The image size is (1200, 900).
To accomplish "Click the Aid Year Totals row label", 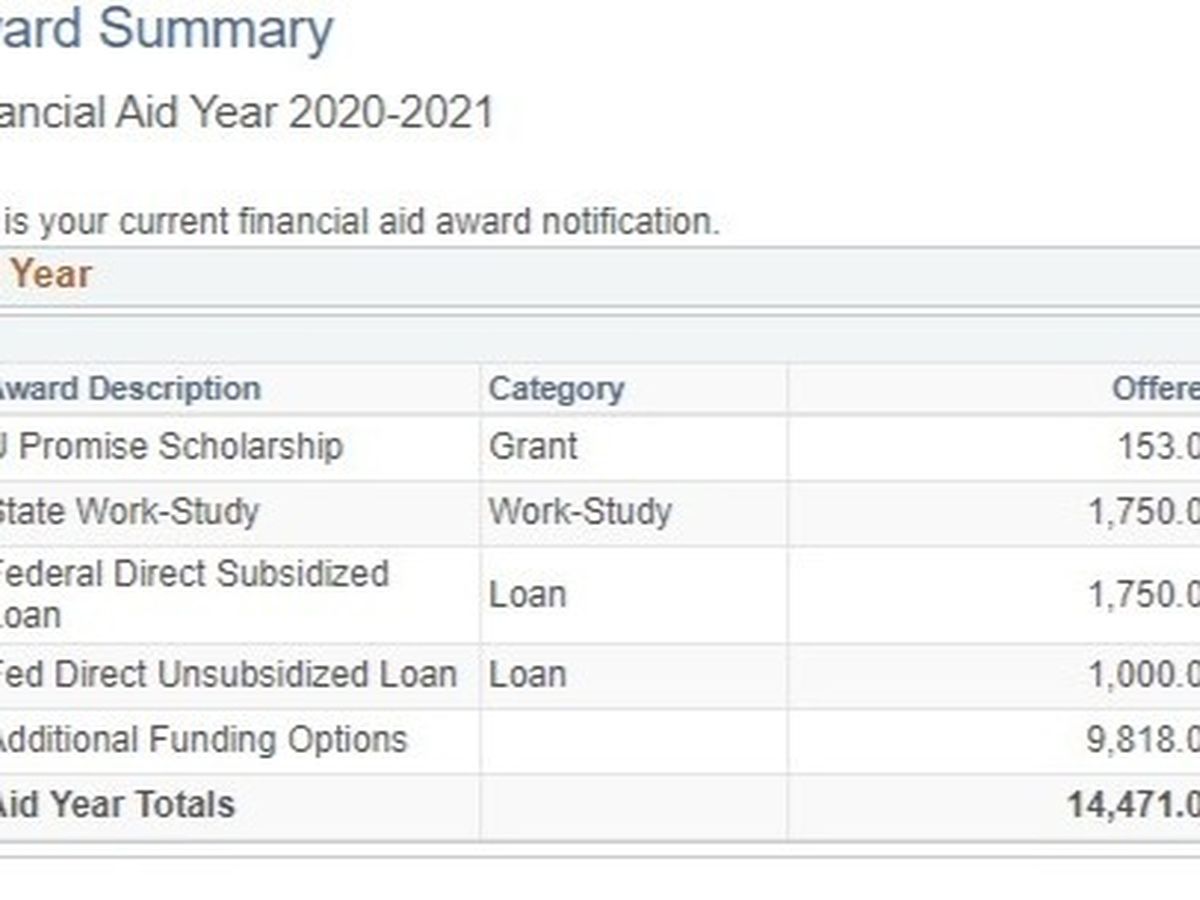I will 115,804.
